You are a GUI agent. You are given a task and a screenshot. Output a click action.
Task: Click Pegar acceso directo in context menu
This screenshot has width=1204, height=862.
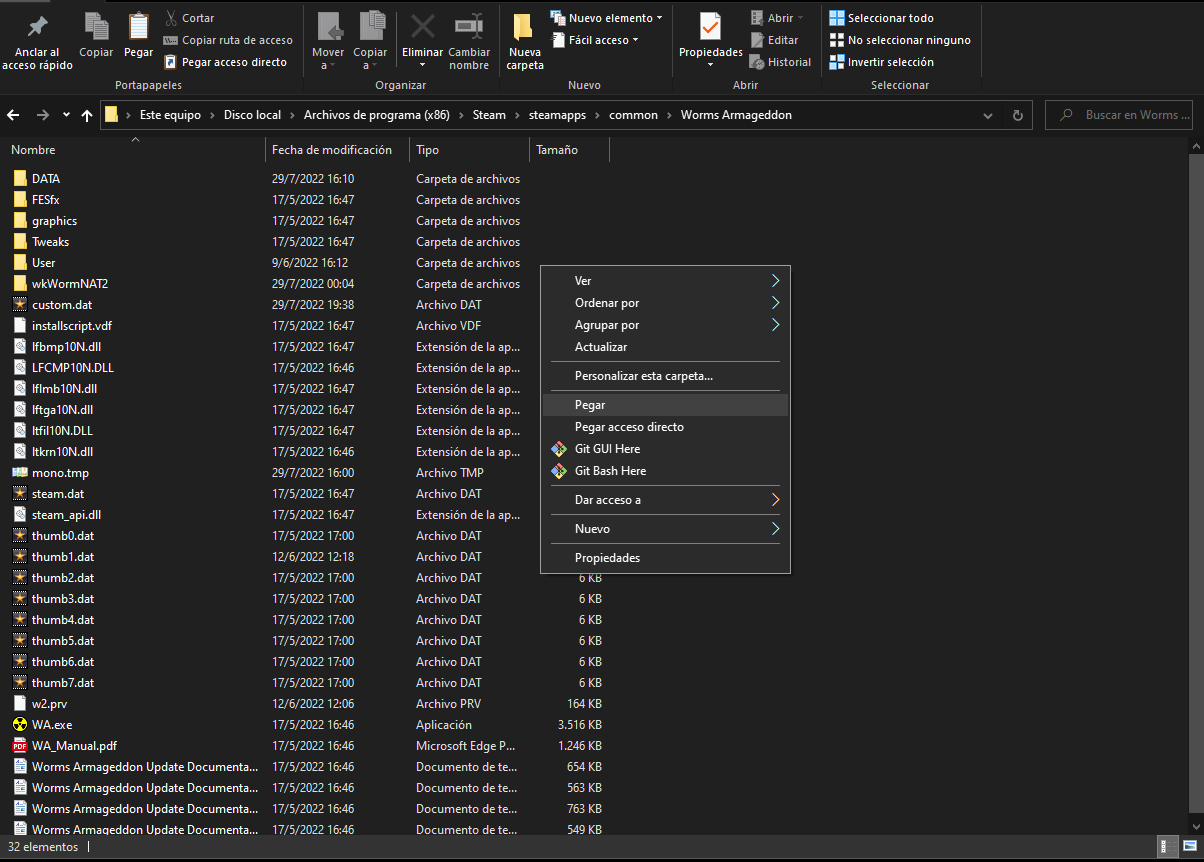coord(665,427)
